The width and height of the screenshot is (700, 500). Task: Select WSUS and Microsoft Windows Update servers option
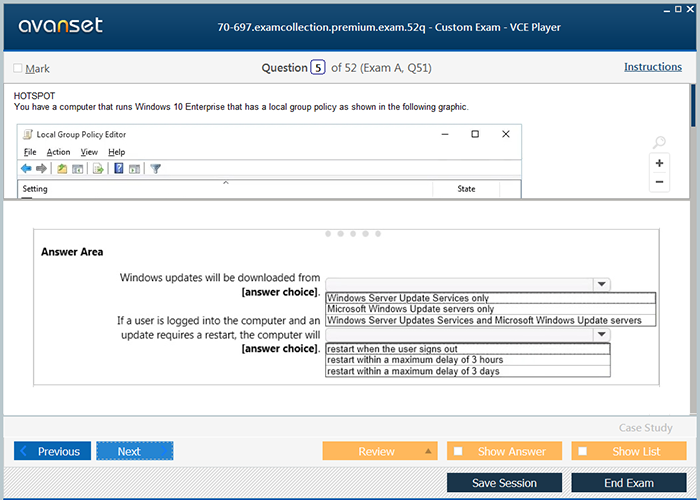click(491, 320)
